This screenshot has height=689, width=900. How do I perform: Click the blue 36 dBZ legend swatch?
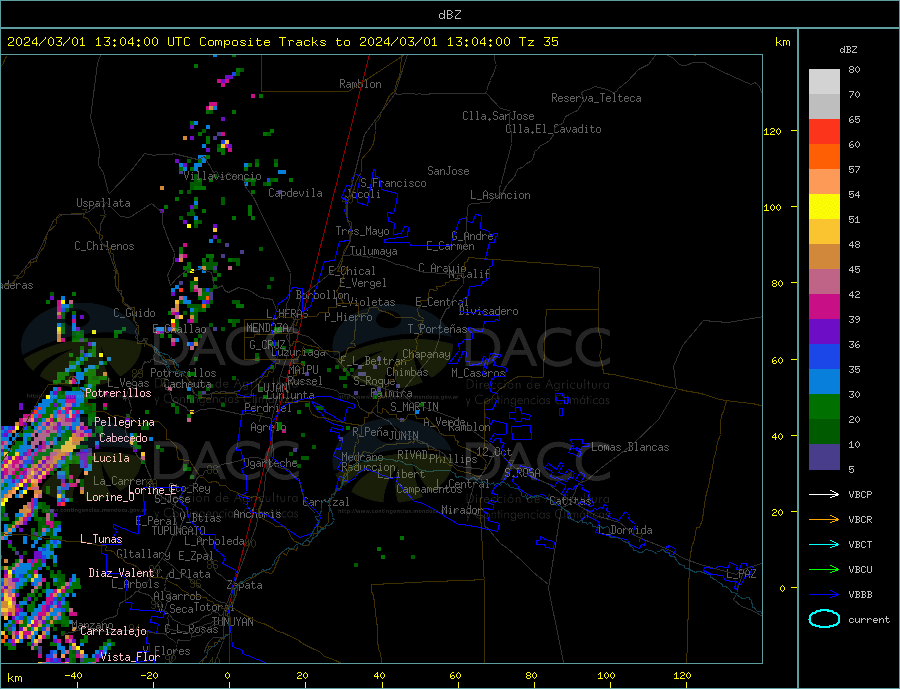coord(824,357)
